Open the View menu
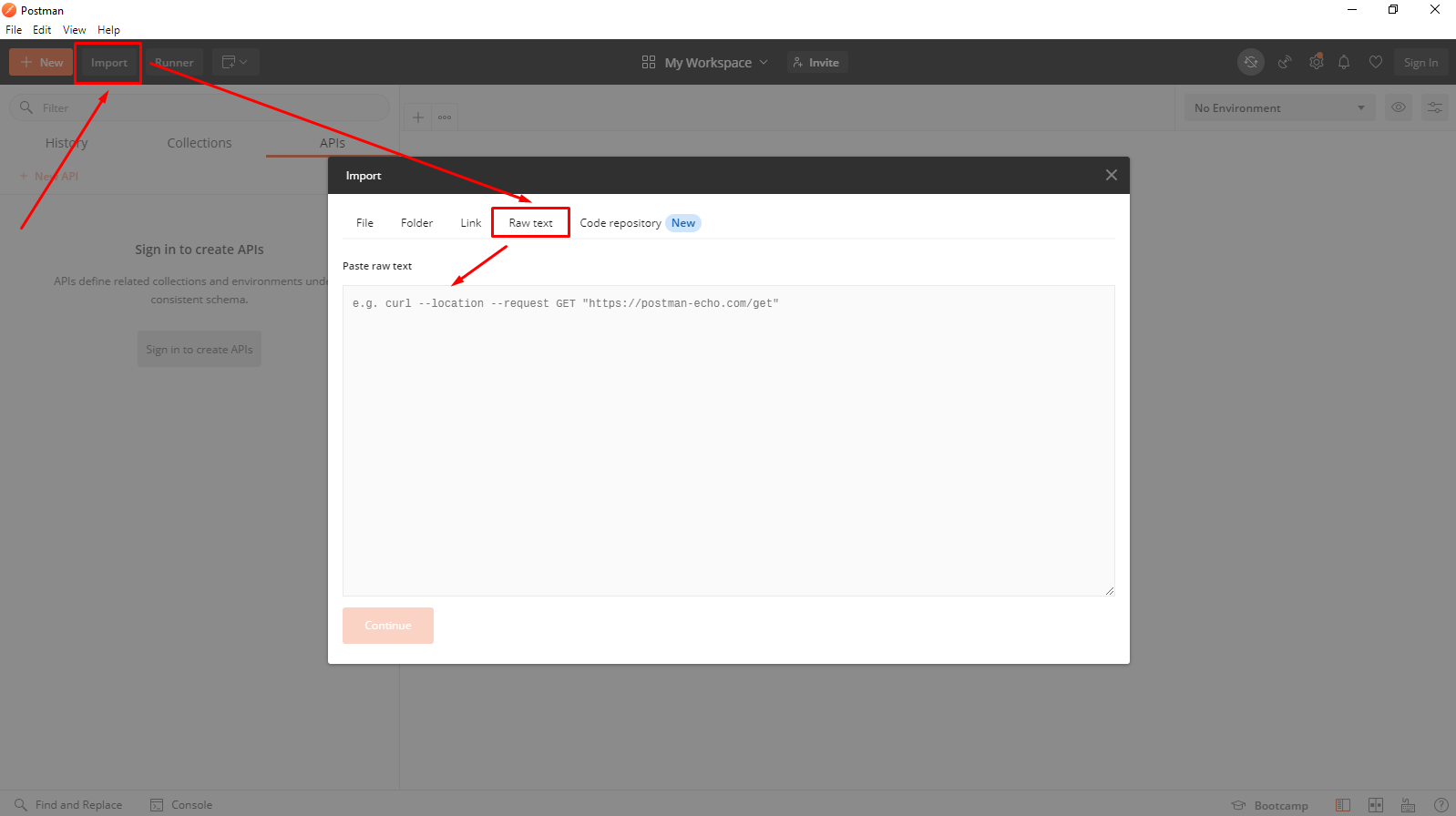1456x816 pixels. click(x=75, y=30)
